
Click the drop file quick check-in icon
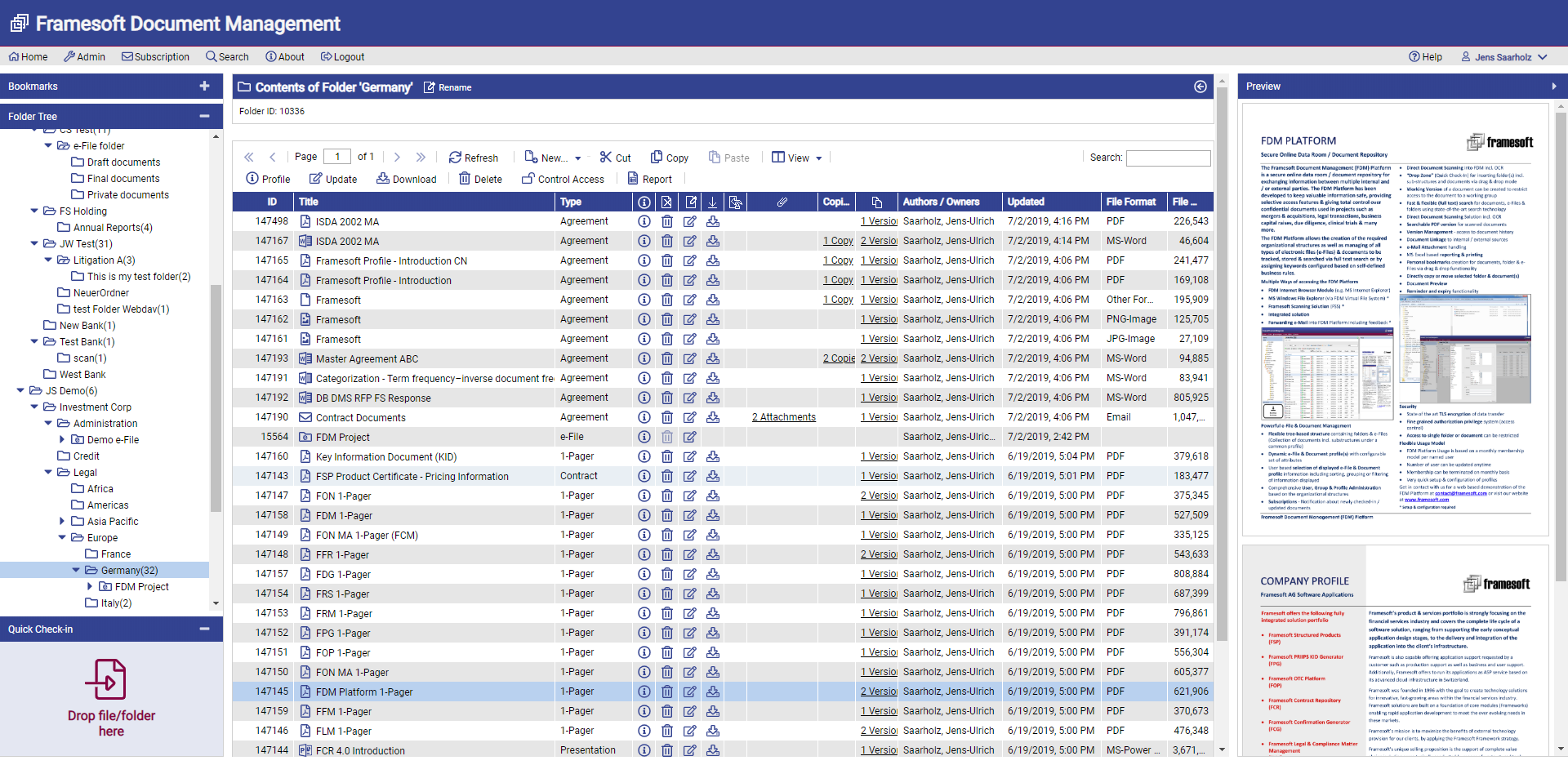tap(105, 679)
